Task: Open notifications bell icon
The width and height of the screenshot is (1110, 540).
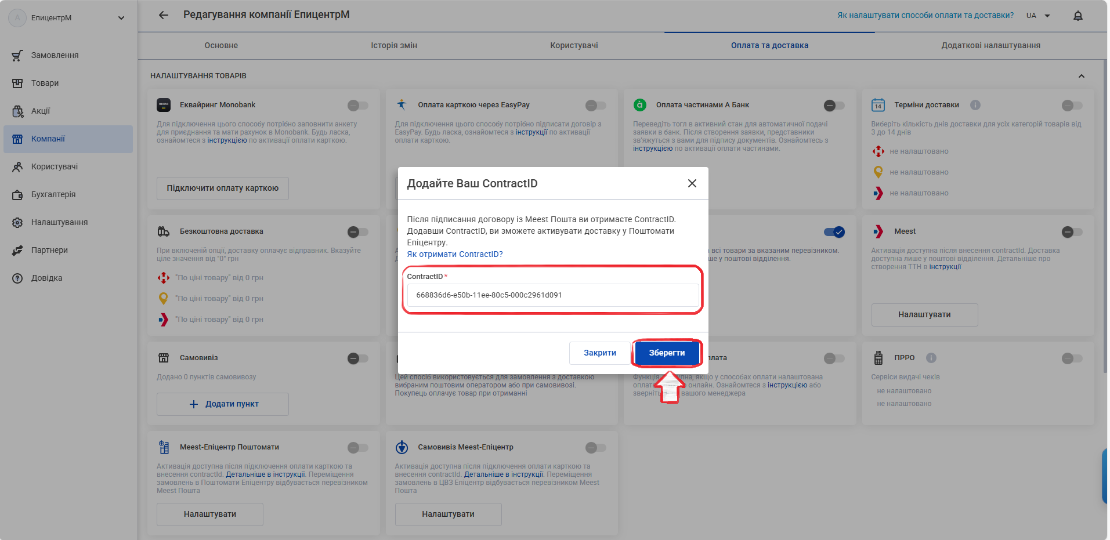Action: [x=1078, y=16]
